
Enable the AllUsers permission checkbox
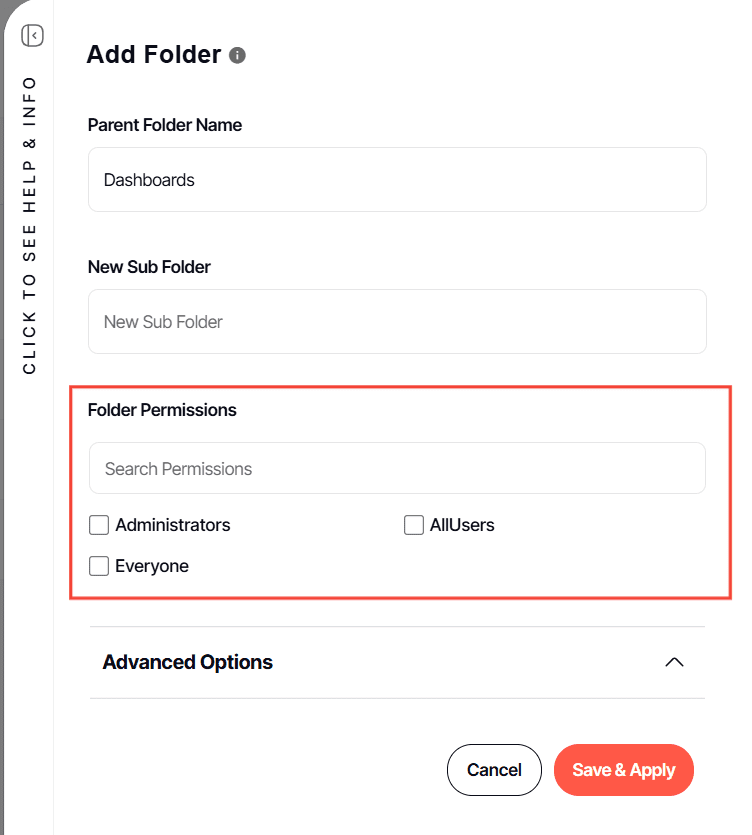click(x=414, y=525)
